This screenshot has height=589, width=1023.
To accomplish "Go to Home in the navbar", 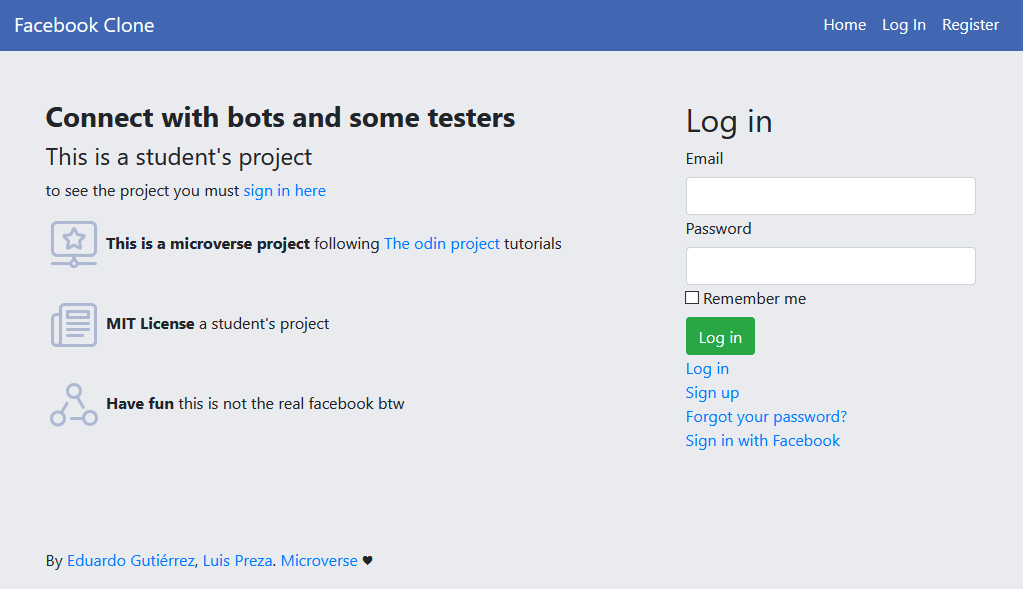I will 844,25.
